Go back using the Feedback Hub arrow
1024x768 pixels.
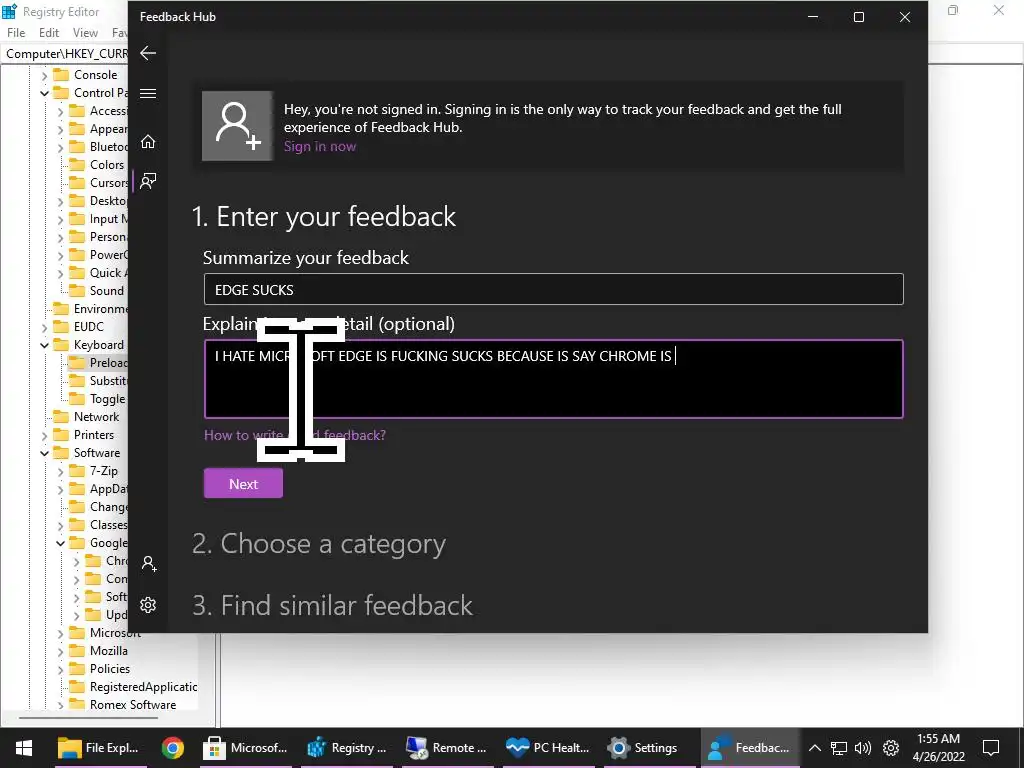click(148, 53)
